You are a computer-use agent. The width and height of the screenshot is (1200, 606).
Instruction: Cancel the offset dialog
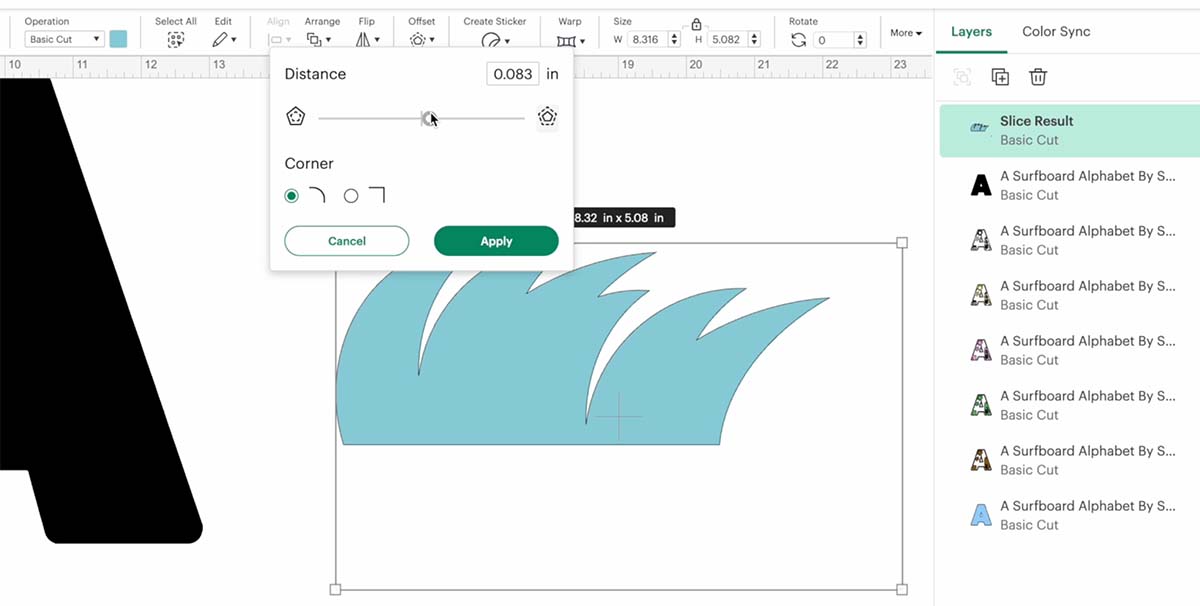347,241
